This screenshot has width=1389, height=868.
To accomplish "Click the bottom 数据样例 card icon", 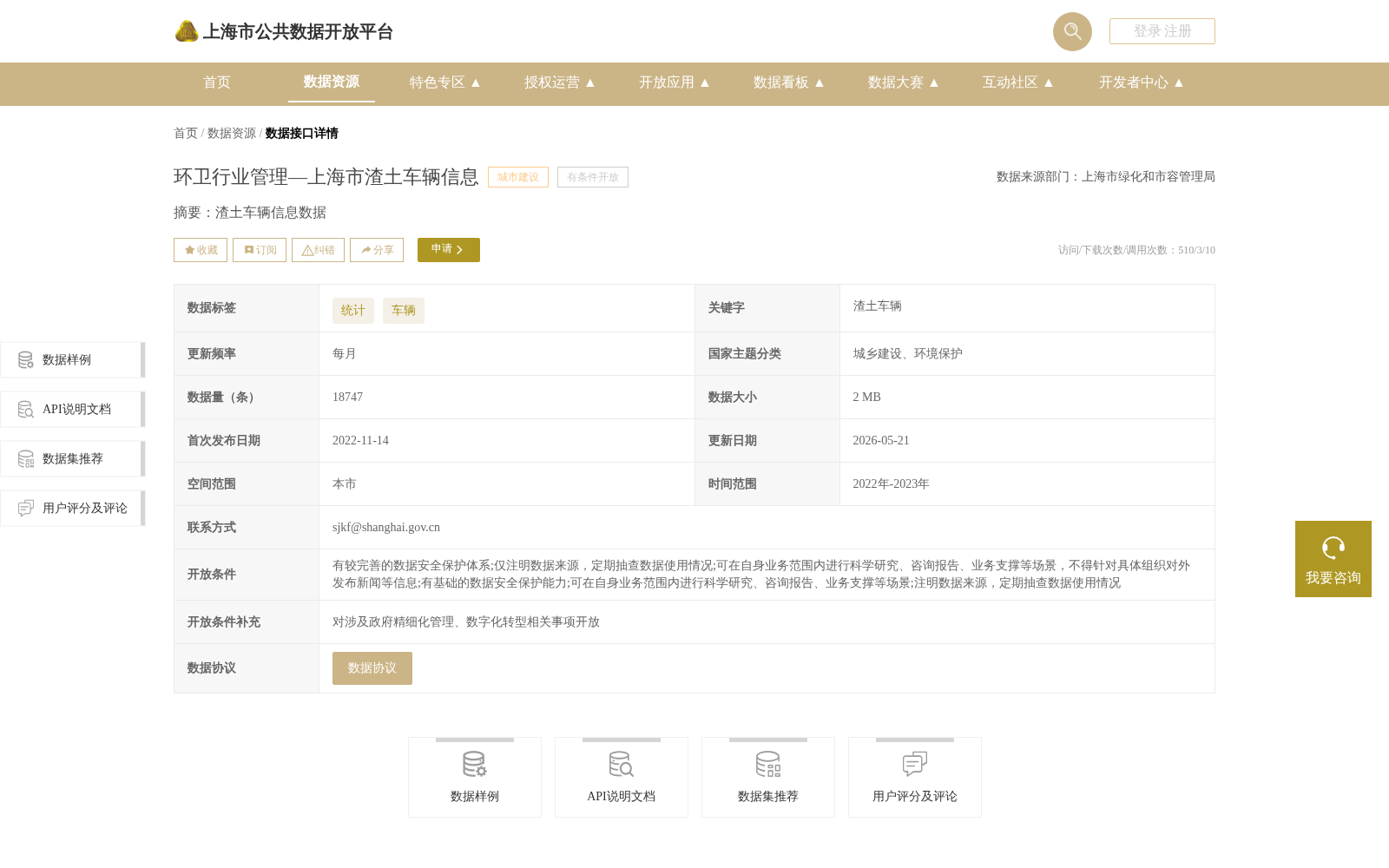I will [475, 764].
